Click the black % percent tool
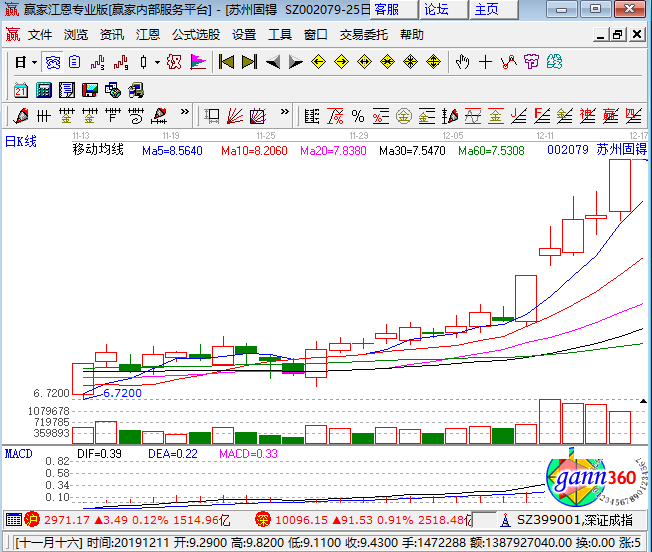The height and width of the screenshot is (552, 652). click(x=358, y=116)
